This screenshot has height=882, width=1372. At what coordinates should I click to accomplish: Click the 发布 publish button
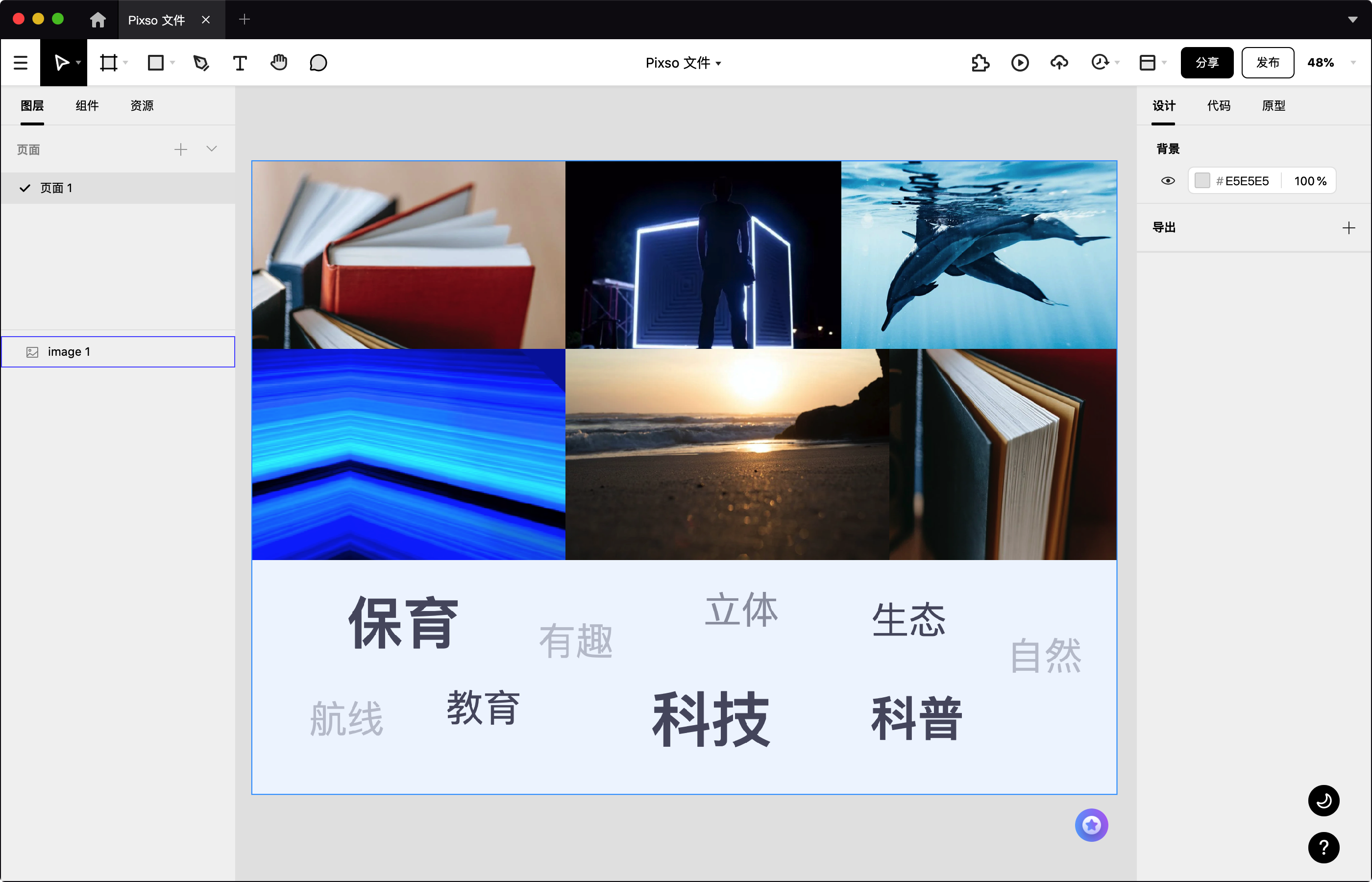click(x=1268, y=62)
